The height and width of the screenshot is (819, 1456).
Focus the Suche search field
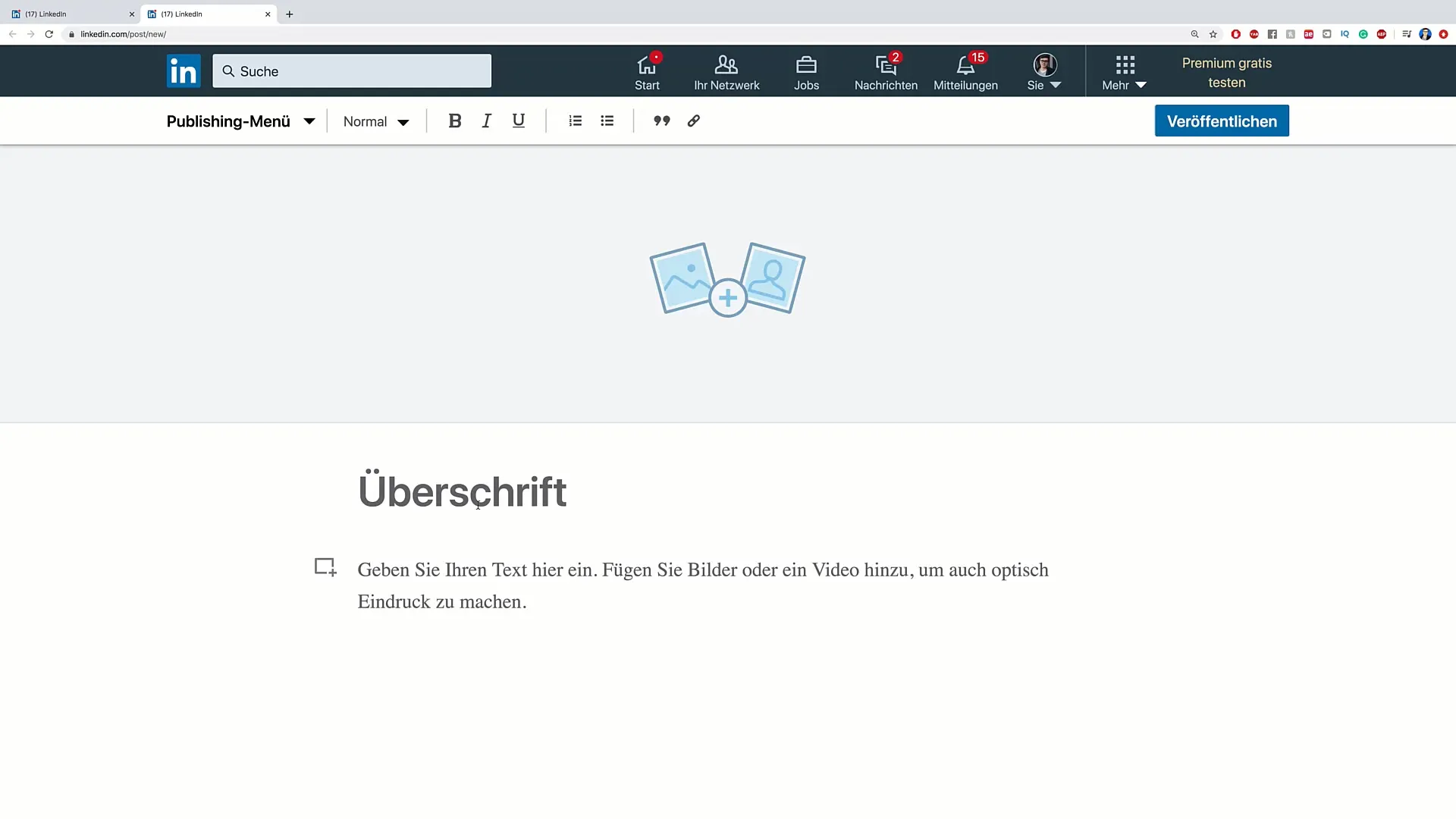pos(352,71)
